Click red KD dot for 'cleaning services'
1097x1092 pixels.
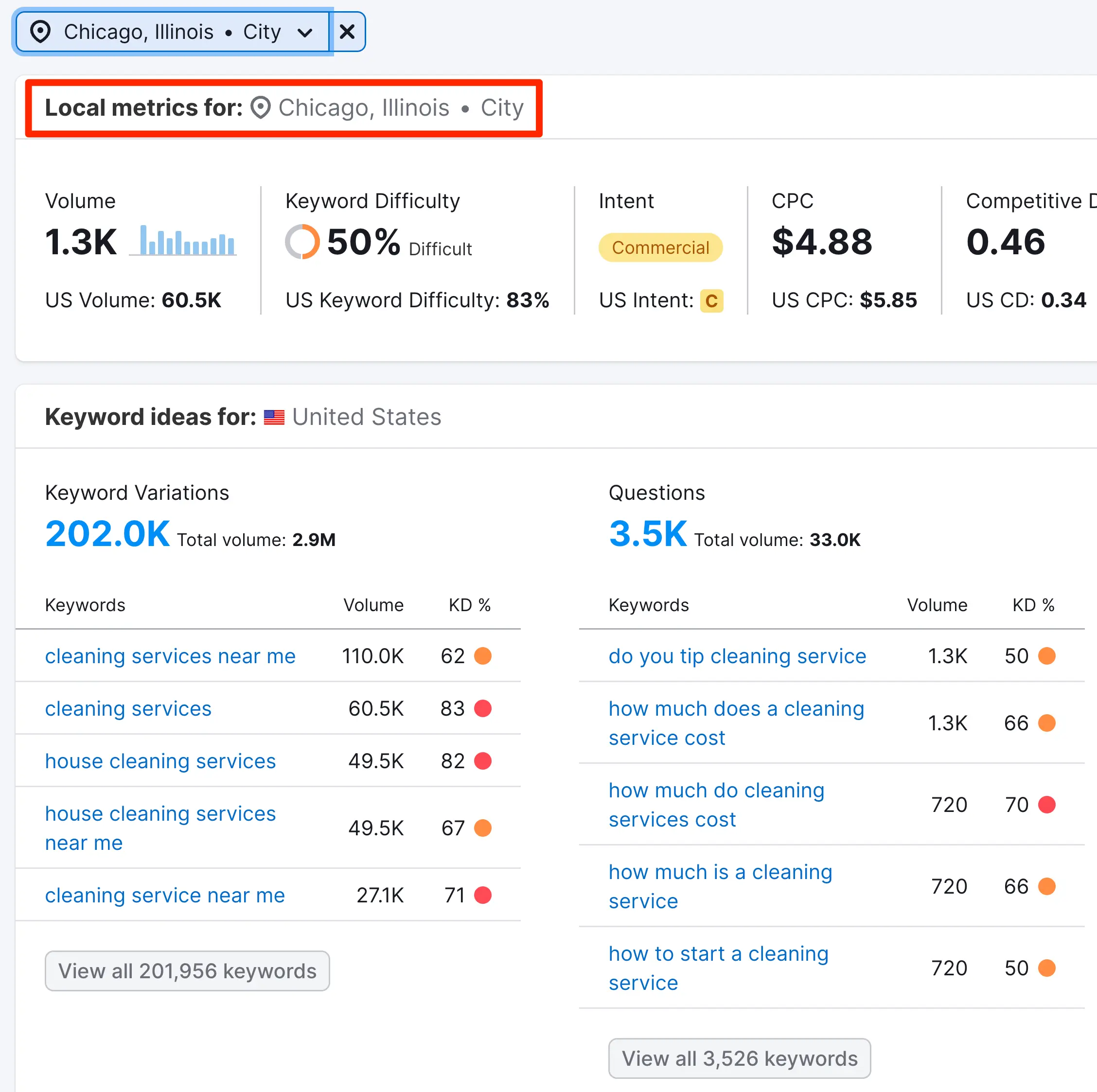click(x=483, y=708)
